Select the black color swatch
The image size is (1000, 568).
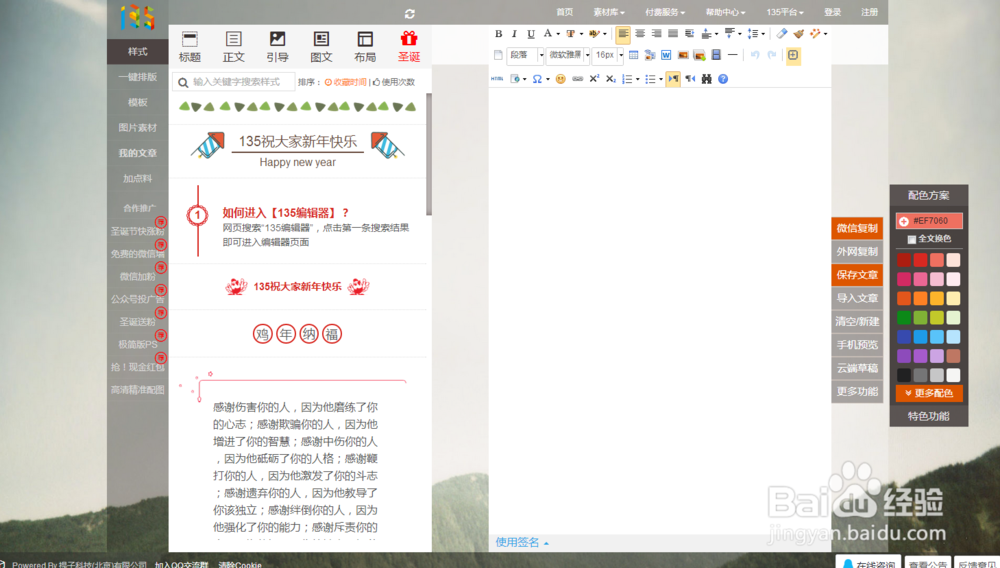[x=904, y=375]
